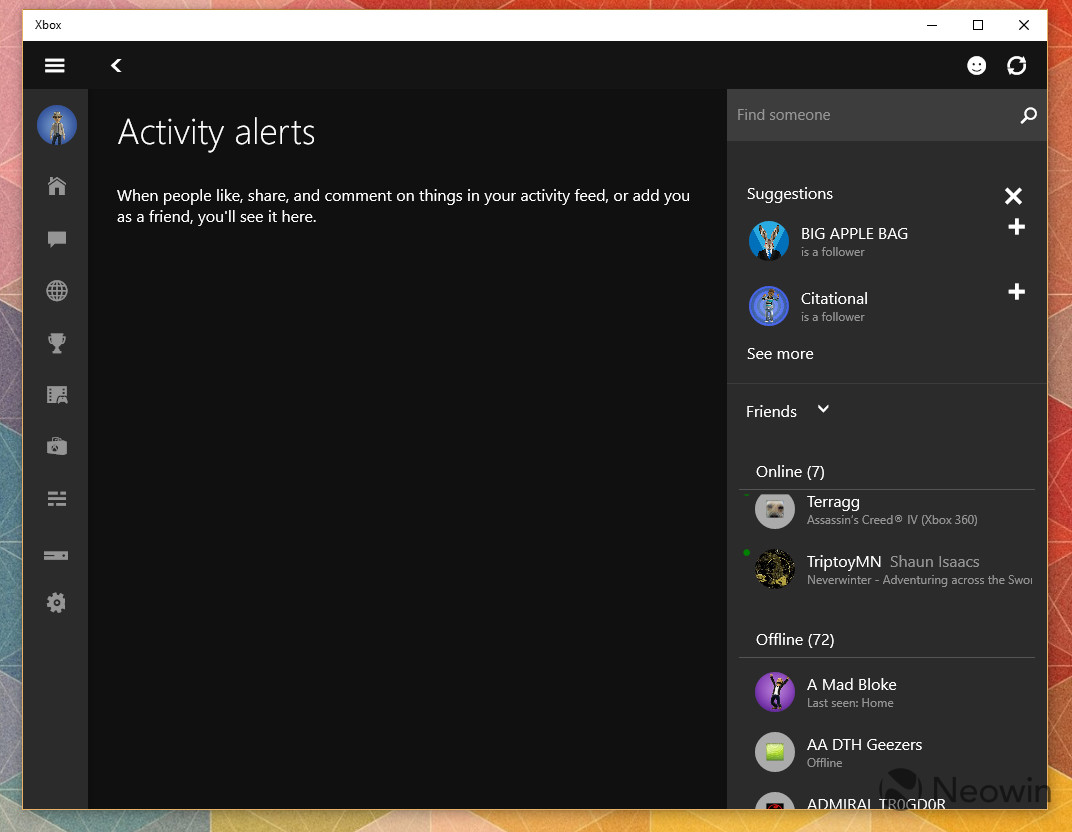
Task: Click See more suggestions
Action: (x=780, y=354)
